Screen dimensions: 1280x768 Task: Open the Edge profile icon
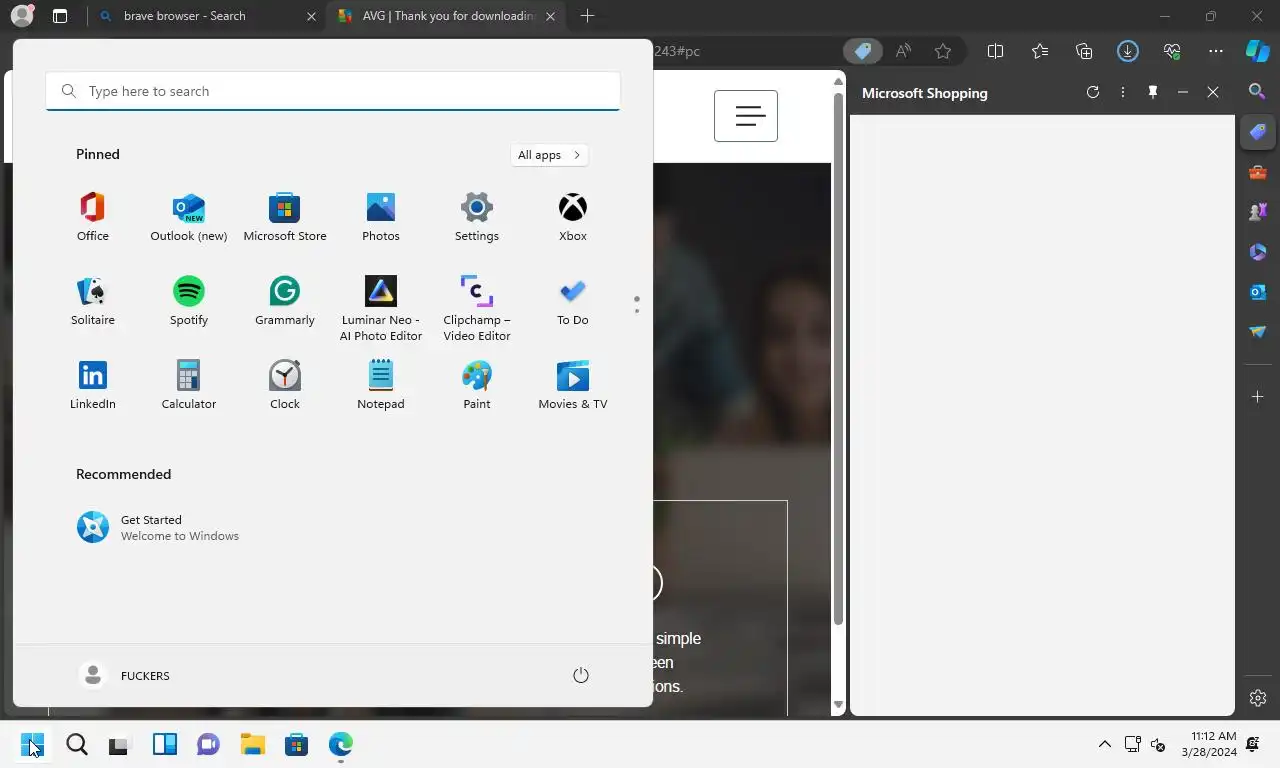22,16
